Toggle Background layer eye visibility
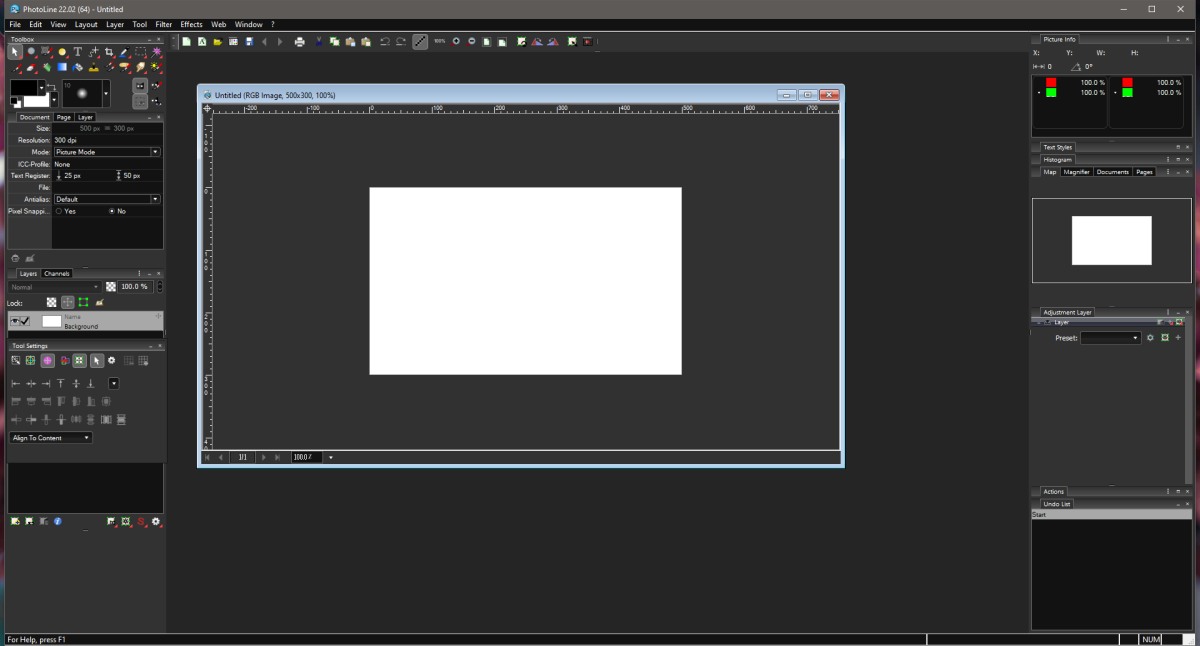Viewport: 1200px width, 646px height. click(15, 321)
